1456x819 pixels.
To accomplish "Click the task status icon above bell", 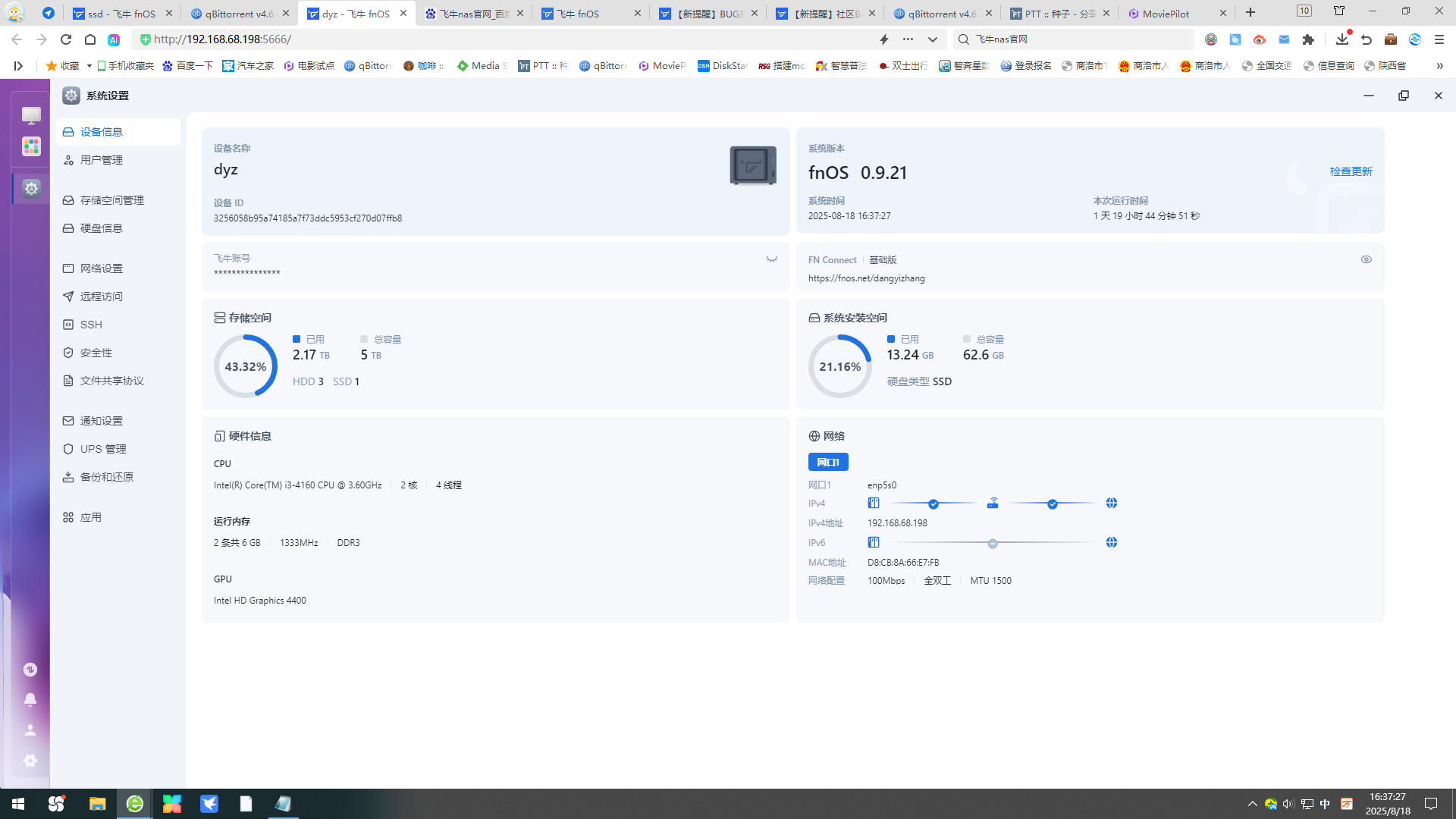I will pyautogui.click(x=30, y=669).
